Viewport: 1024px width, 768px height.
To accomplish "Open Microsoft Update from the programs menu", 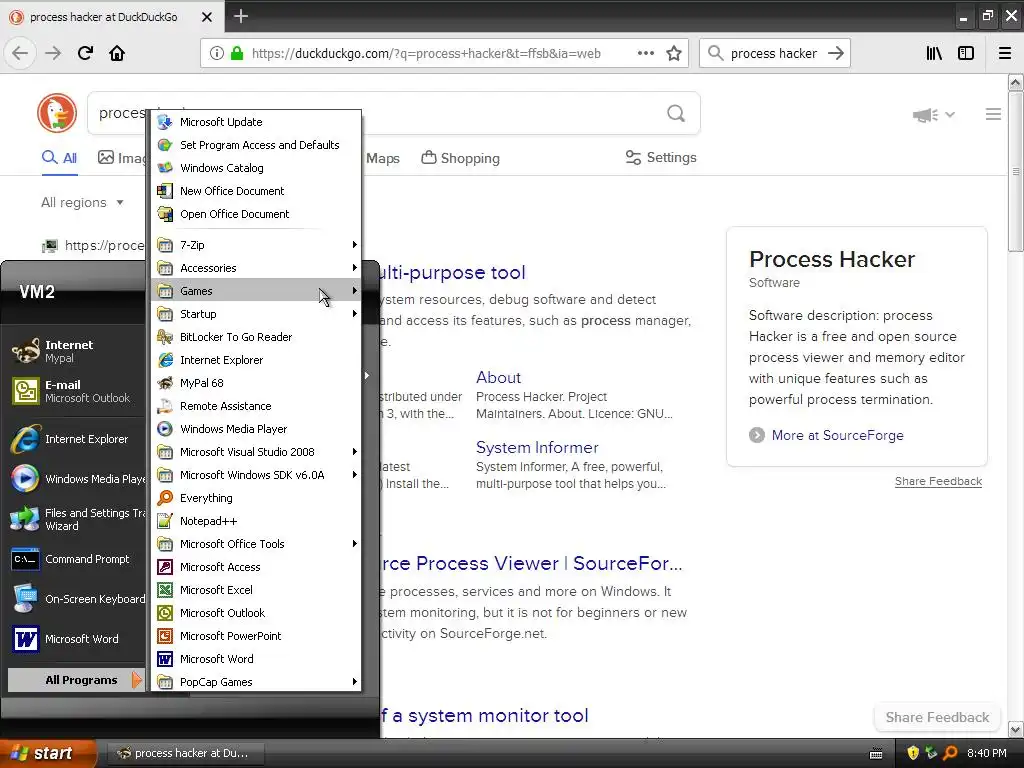I will (256, 122).
